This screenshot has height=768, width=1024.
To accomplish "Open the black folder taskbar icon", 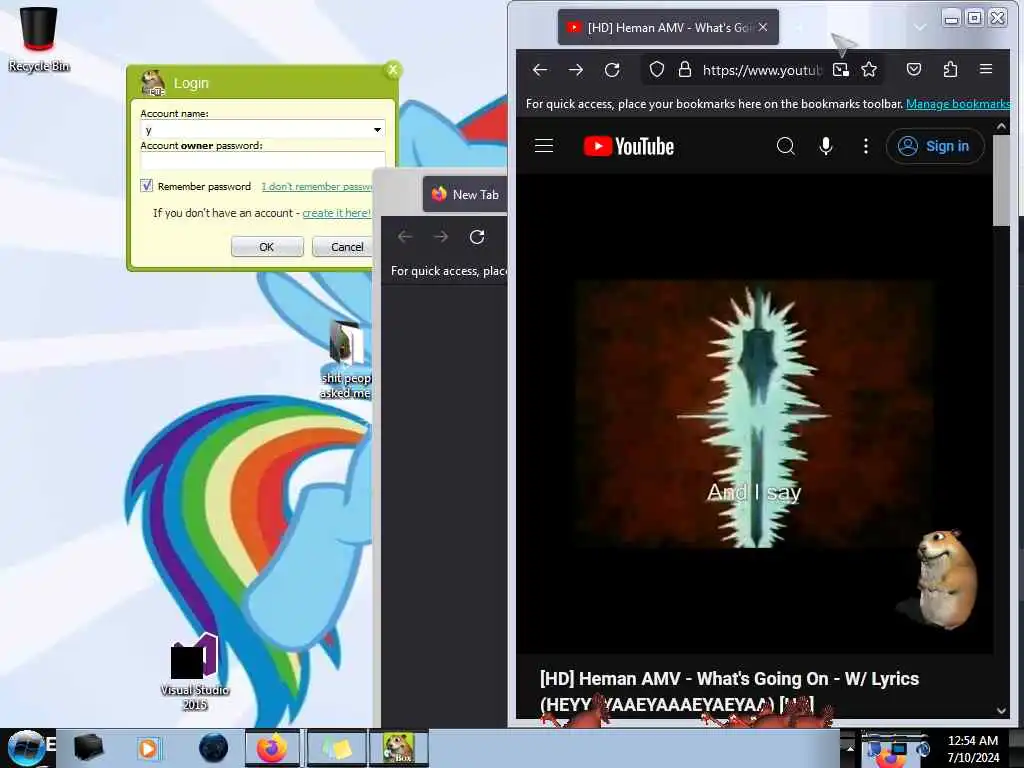I will pyautogui.click(x=88, y=748).
